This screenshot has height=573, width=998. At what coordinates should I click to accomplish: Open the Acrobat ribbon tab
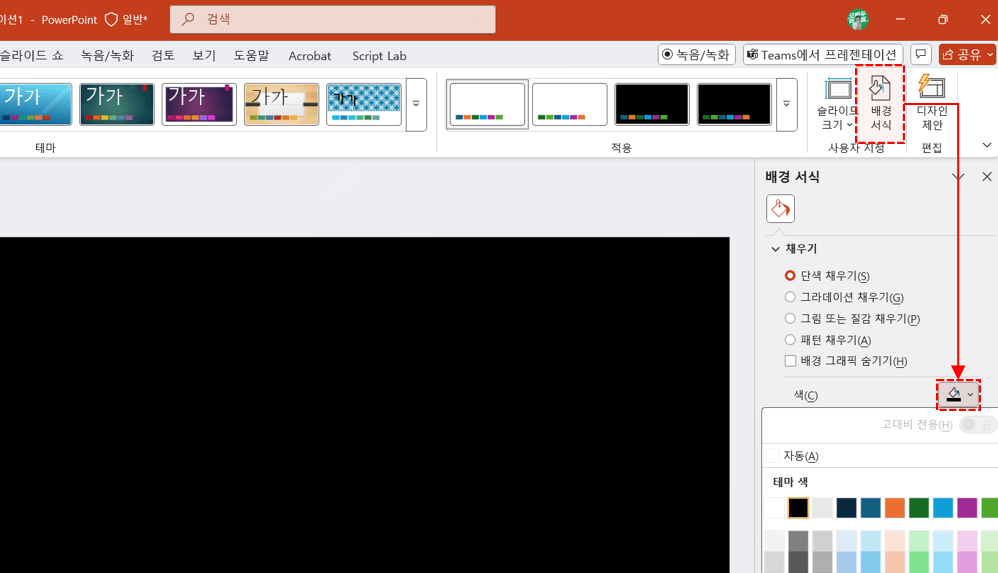click(310, 56)
